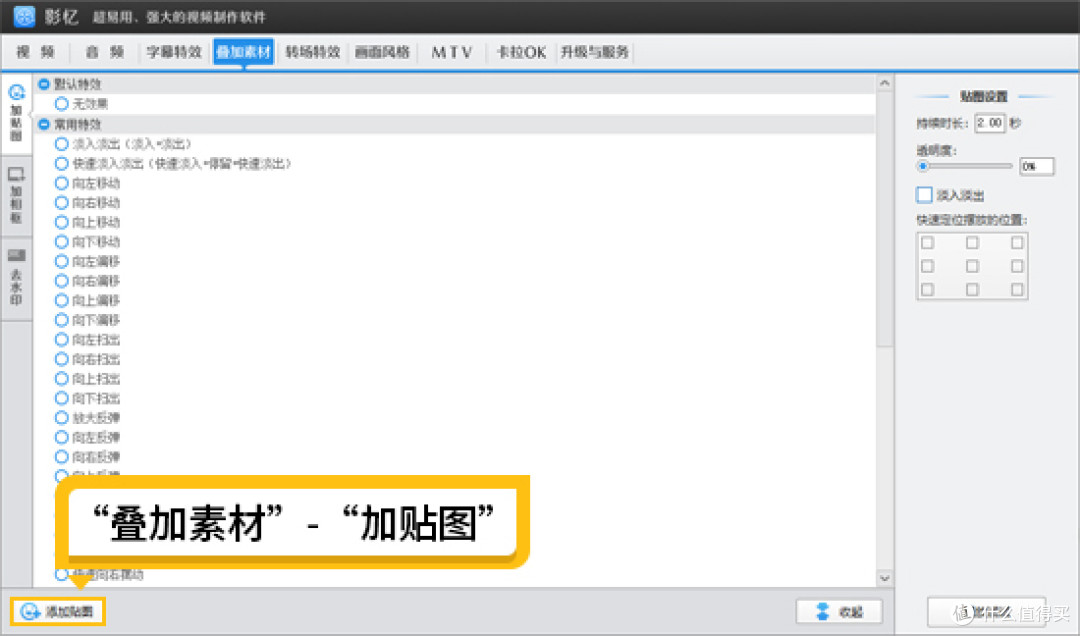
Task: Open the 升级与服务 tab
Action: pos(594,52)
